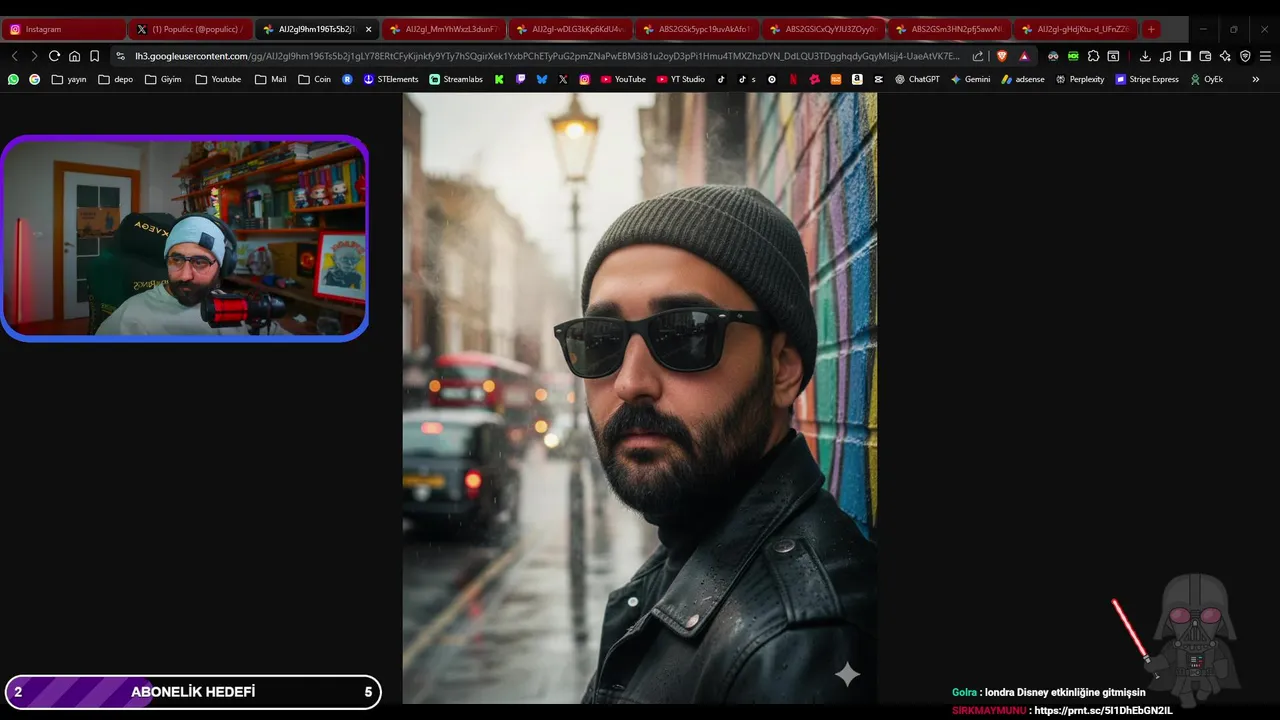
Task: Switch to the AIJ2gl_MmYh tab
Action: [x=443, y=29]
